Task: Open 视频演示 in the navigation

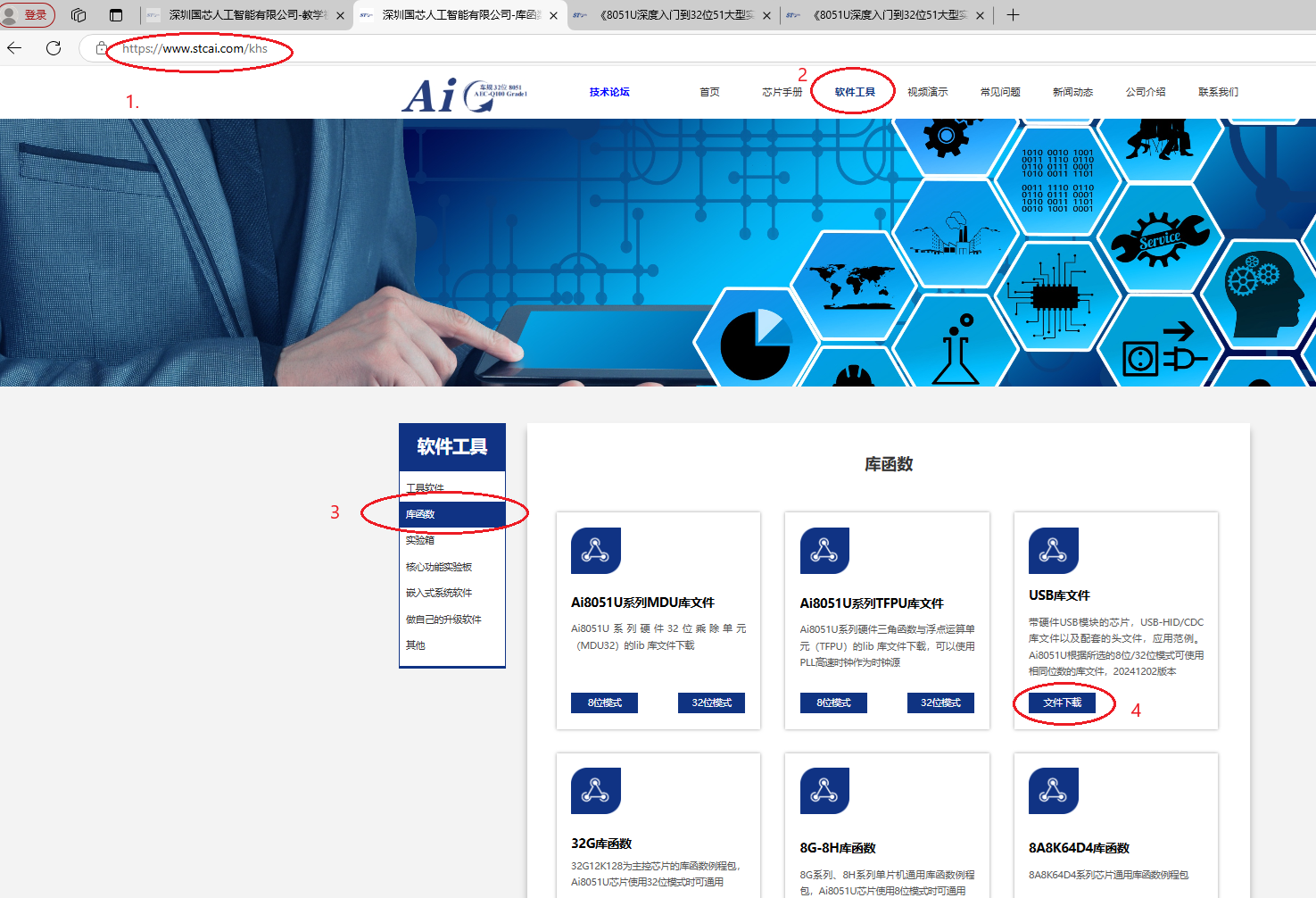Action: [x=928, y=92]
